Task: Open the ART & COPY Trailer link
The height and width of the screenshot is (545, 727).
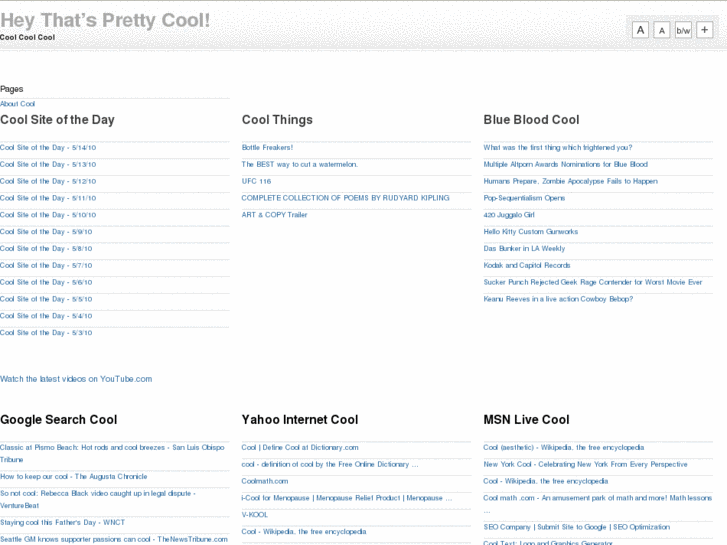Action: point(274,215)
